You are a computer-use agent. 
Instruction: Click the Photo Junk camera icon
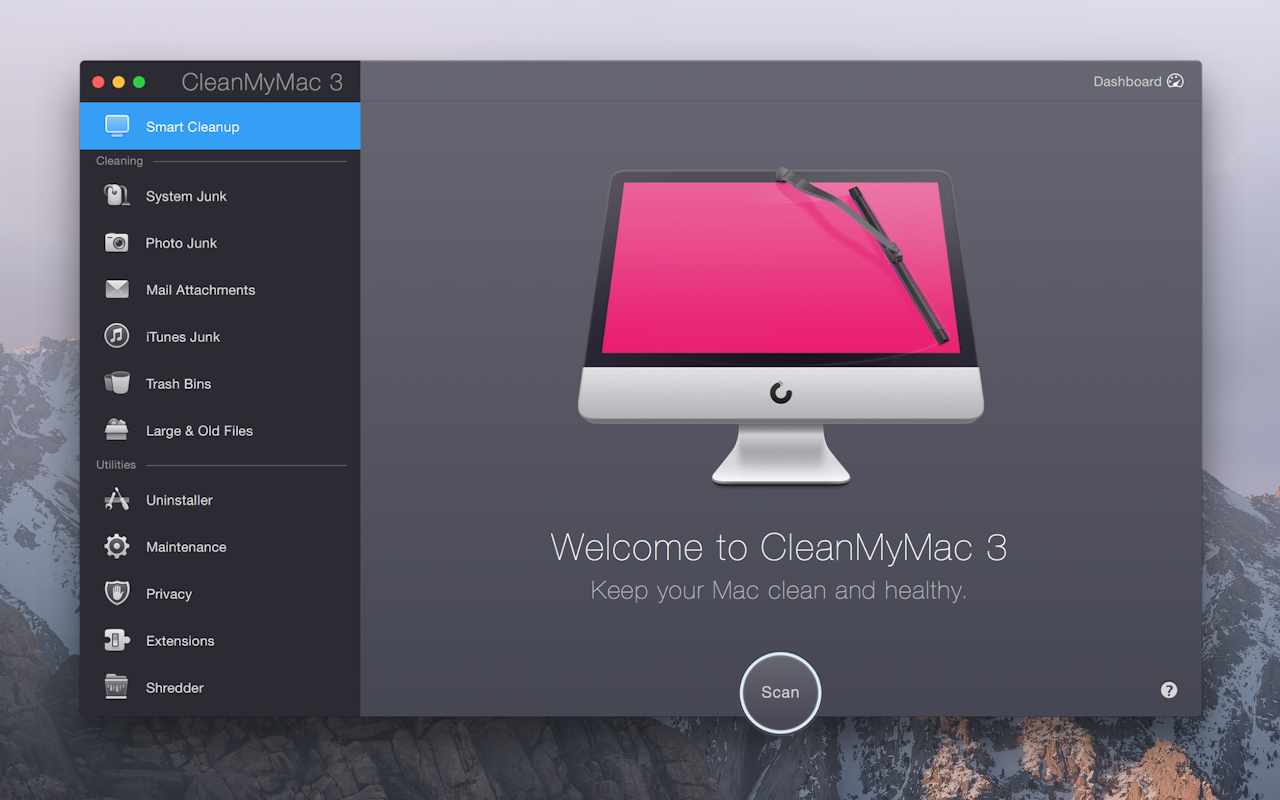tap(117, 243)
